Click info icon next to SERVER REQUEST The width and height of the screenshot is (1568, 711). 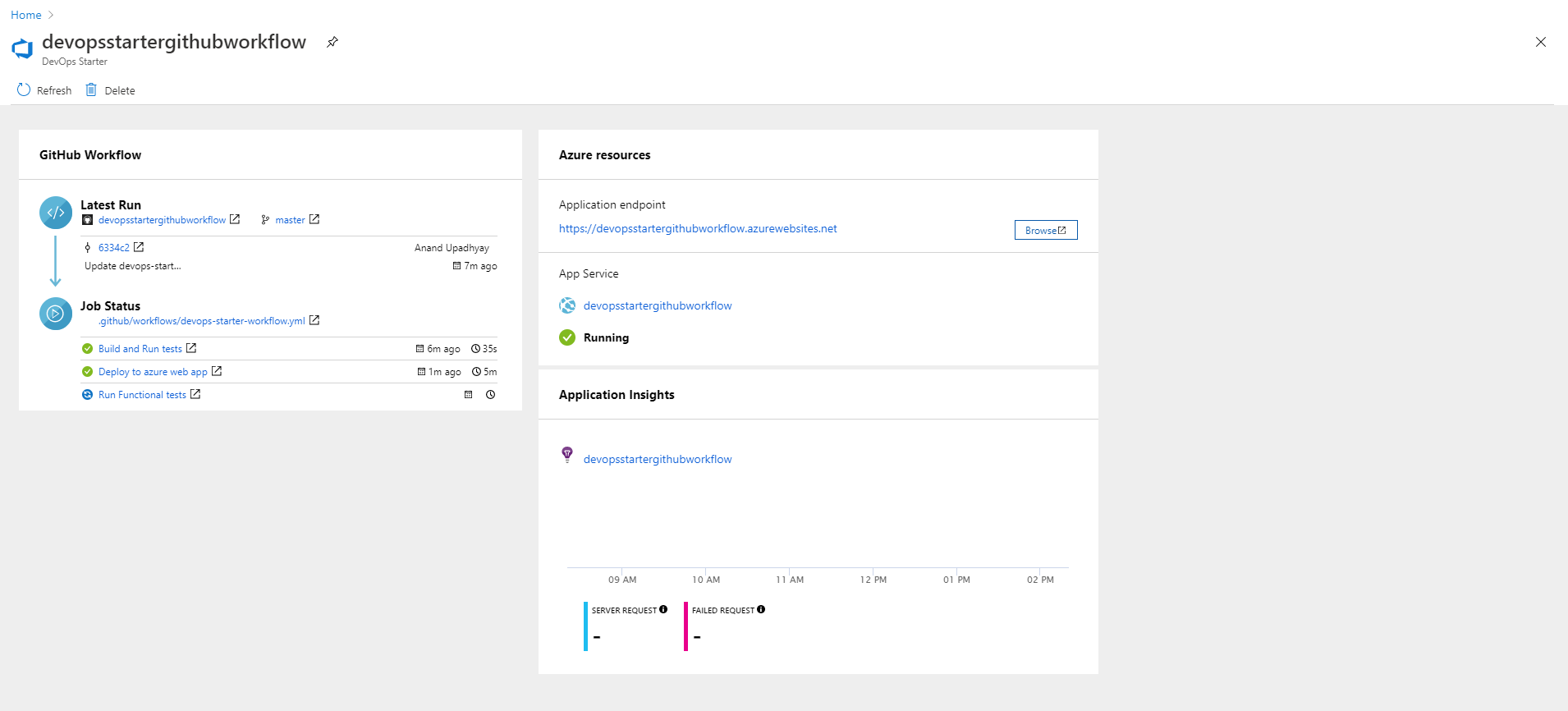(663, 609)
